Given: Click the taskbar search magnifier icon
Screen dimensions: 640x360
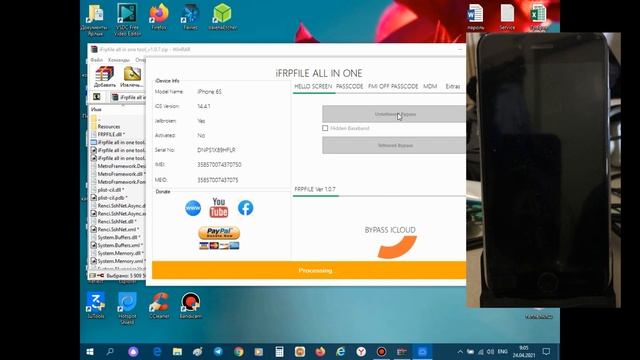Looking at the screenshot, I should tap(110, 351).
